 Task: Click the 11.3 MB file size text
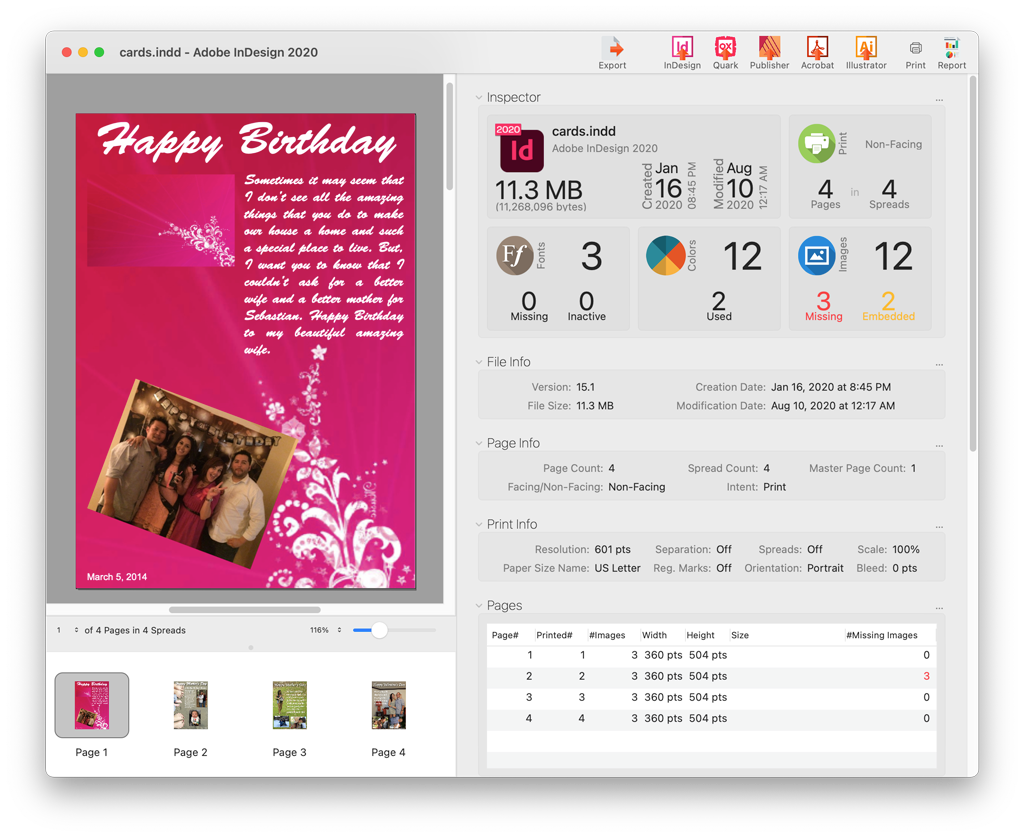coord(539,191)
